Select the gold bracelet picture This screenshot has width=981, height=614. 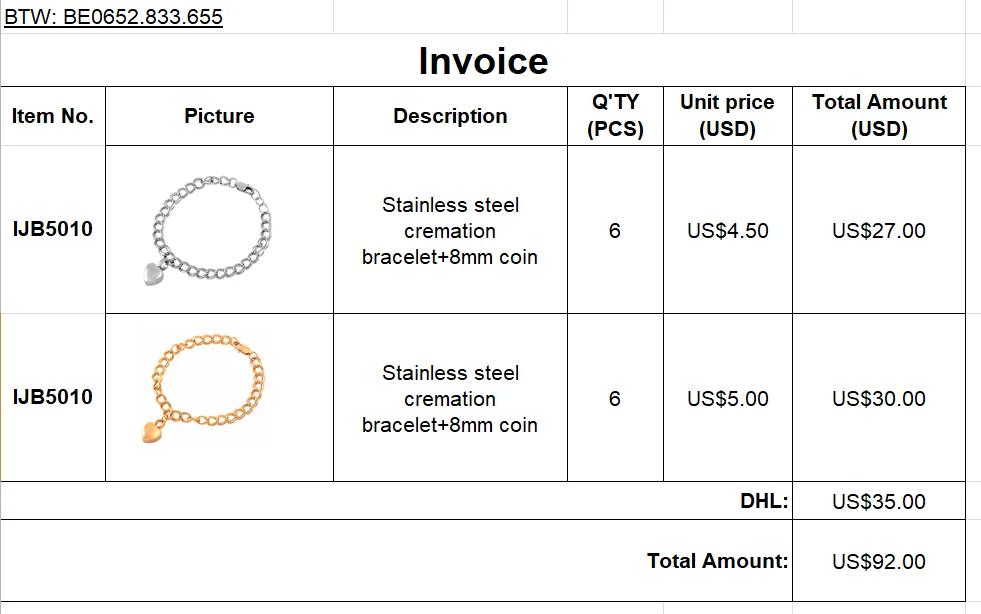pyautogui.click(x=203, y=389)
